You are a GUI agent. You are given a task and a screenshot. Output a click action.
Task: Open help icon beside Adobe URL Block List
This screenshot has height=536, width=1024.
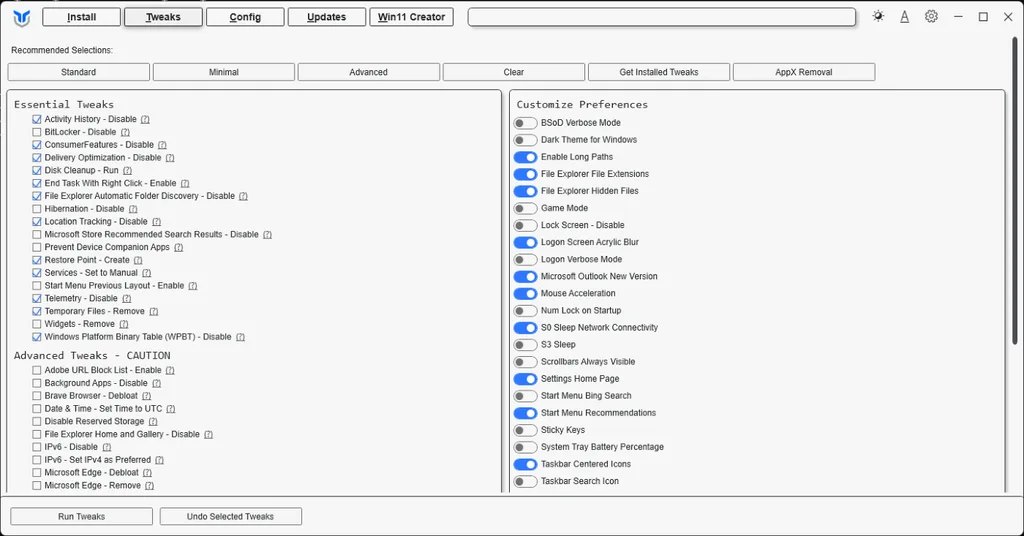click(170, 370)
